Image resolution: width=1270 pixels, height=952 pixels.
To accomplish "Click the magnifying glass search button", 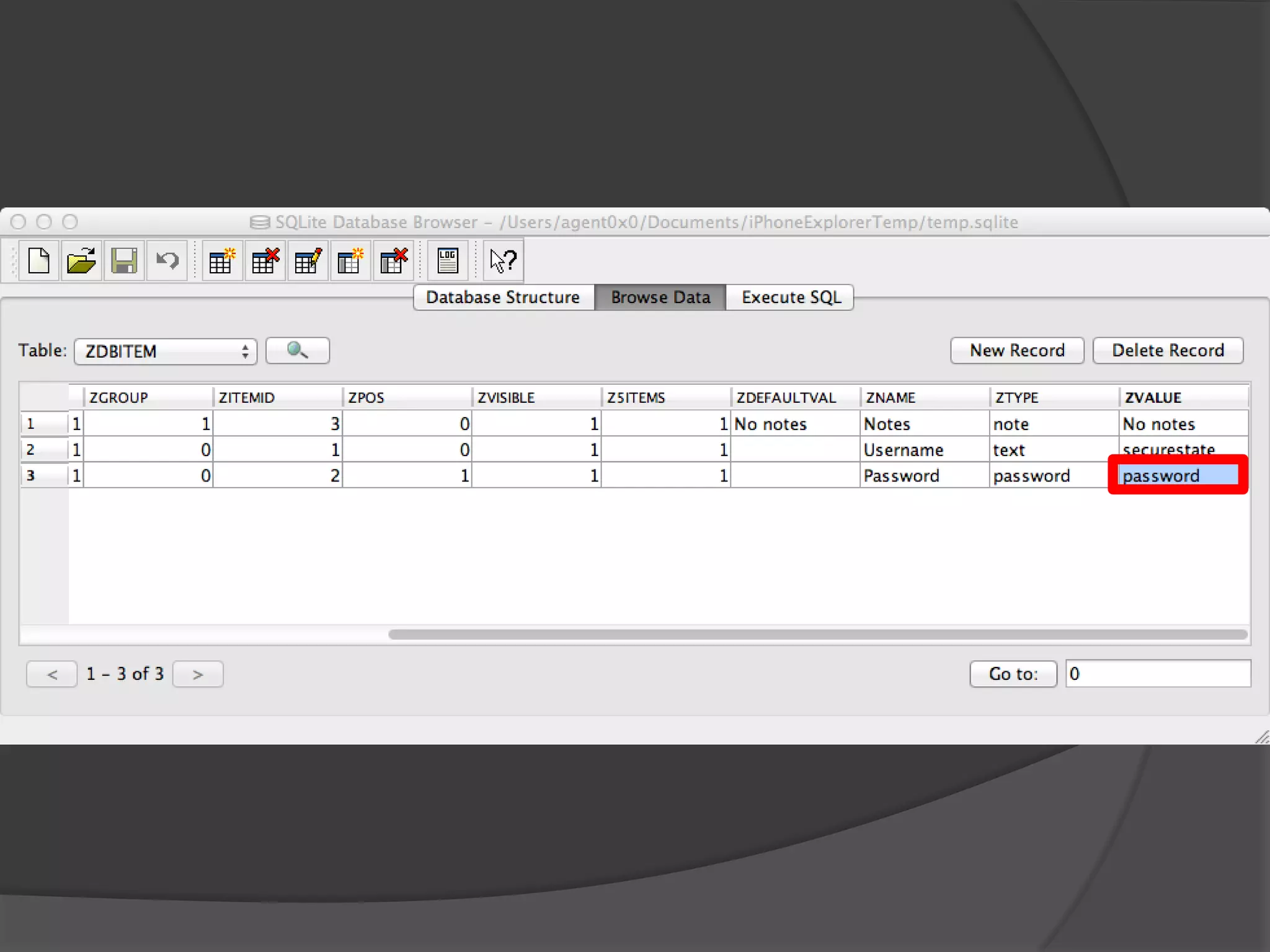I will [x=297, y=351].
